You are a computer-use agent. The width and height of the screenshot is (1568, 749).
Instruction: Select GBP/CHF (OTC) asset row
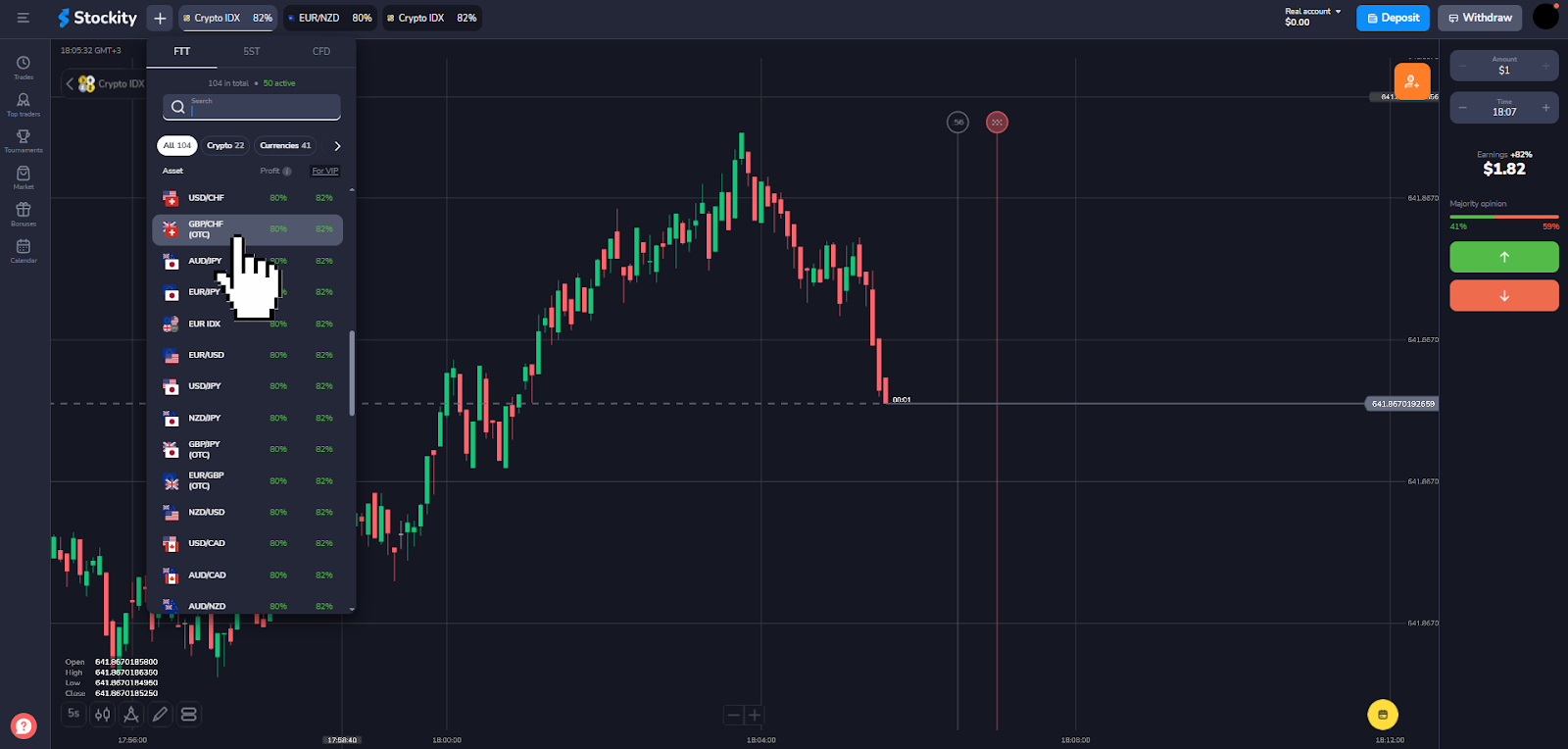coord(248,229)
